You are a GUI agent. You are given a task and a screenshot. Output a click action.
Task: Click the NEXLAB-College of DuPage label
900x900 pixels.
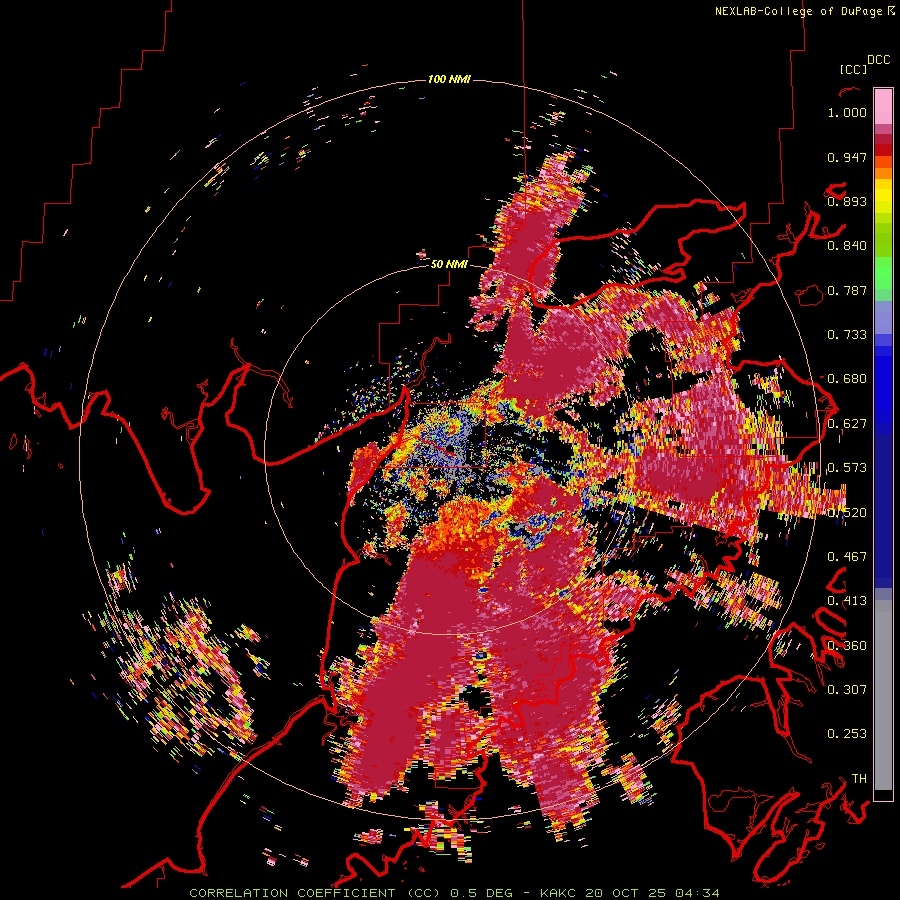[798, 11]
